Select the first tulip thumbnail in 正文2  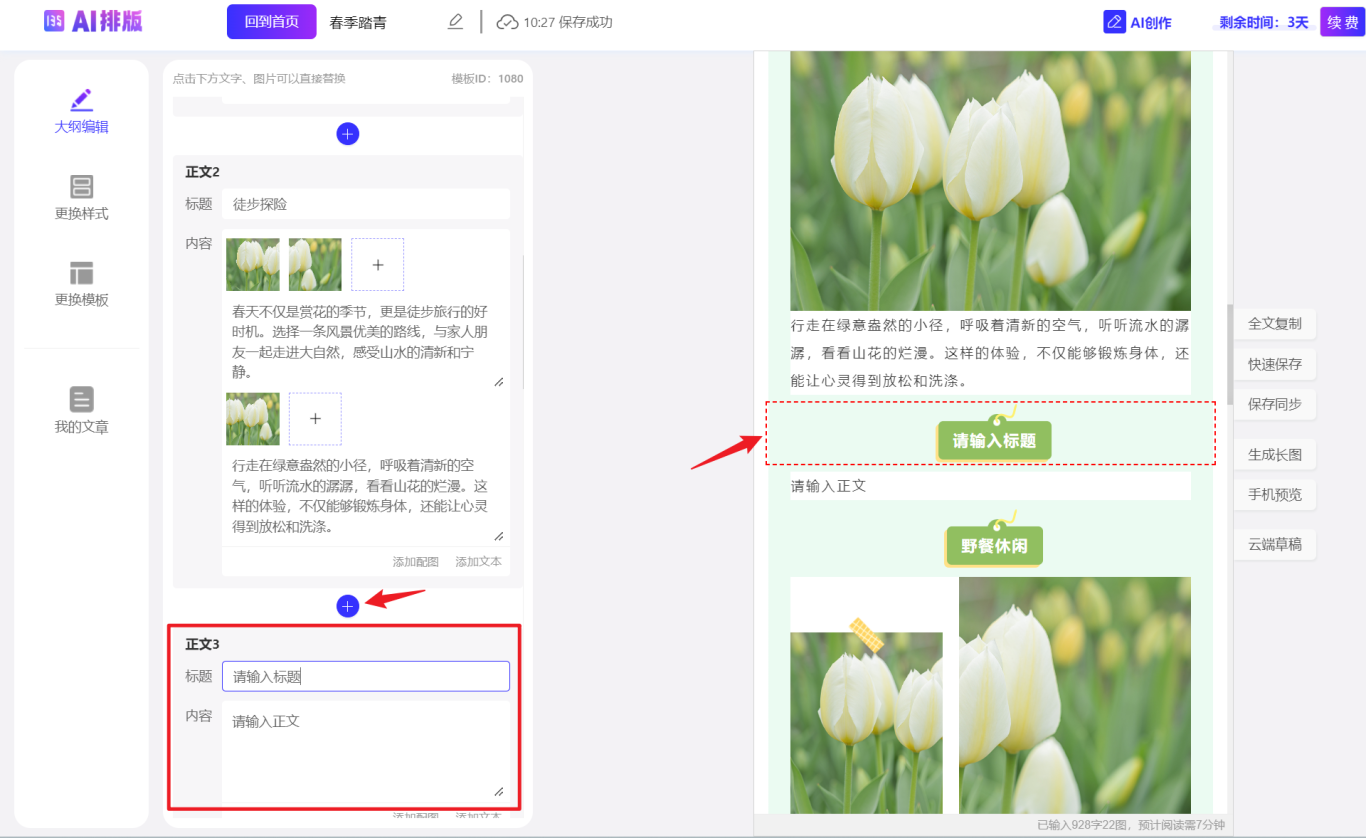tap(253, 265)
